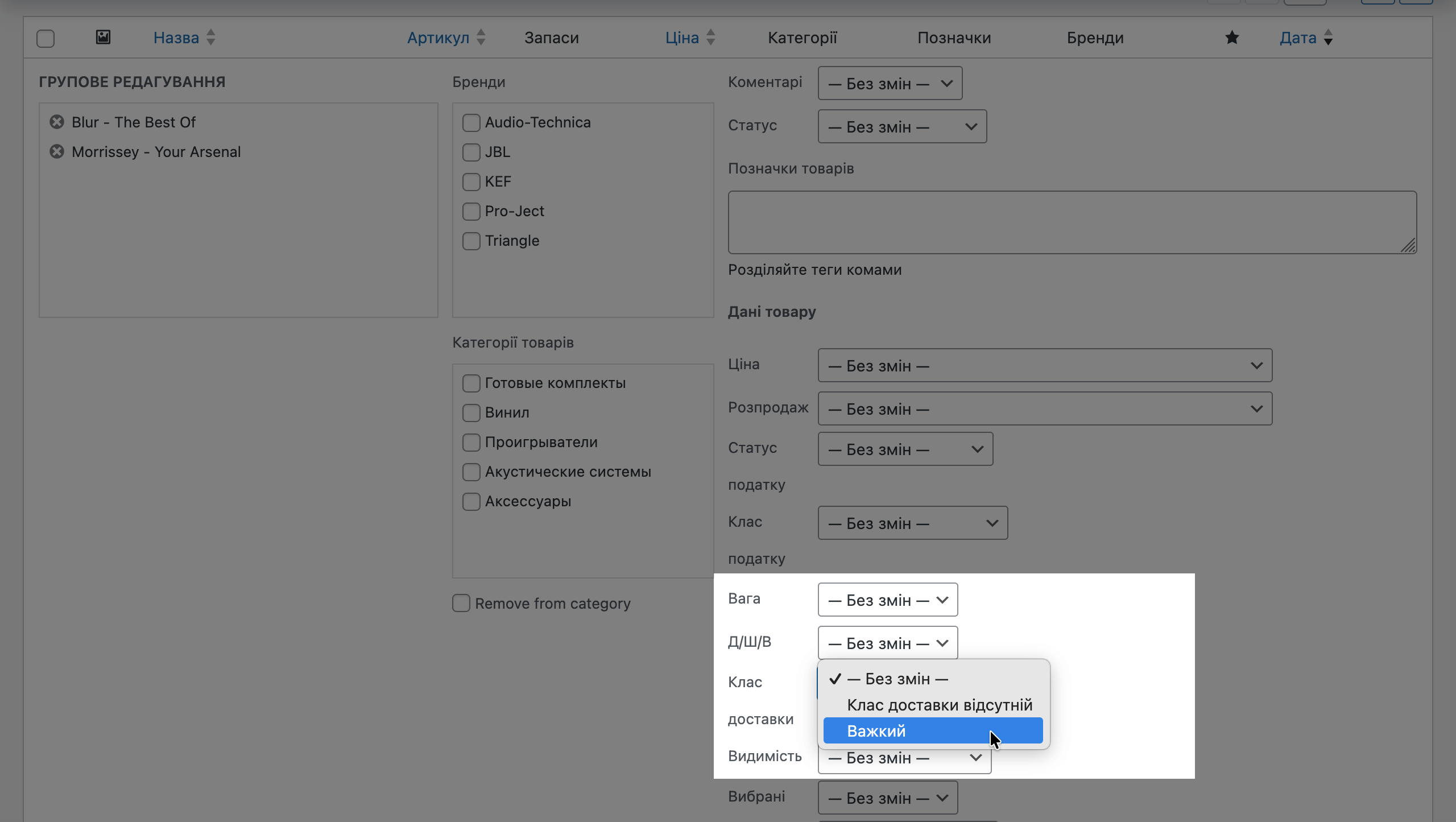This screenshot has height=822, width=1456.
Task: Open the Вибрані dropdown
Action: (888, 798)
